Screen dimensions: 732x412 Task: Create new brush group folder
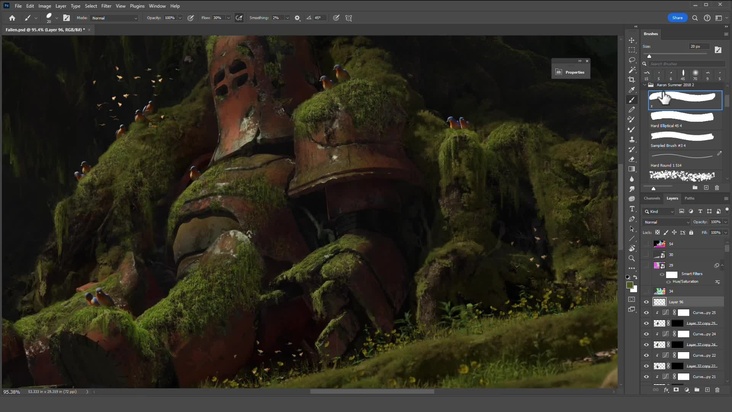pyautogui.click(x=695, y=188)
